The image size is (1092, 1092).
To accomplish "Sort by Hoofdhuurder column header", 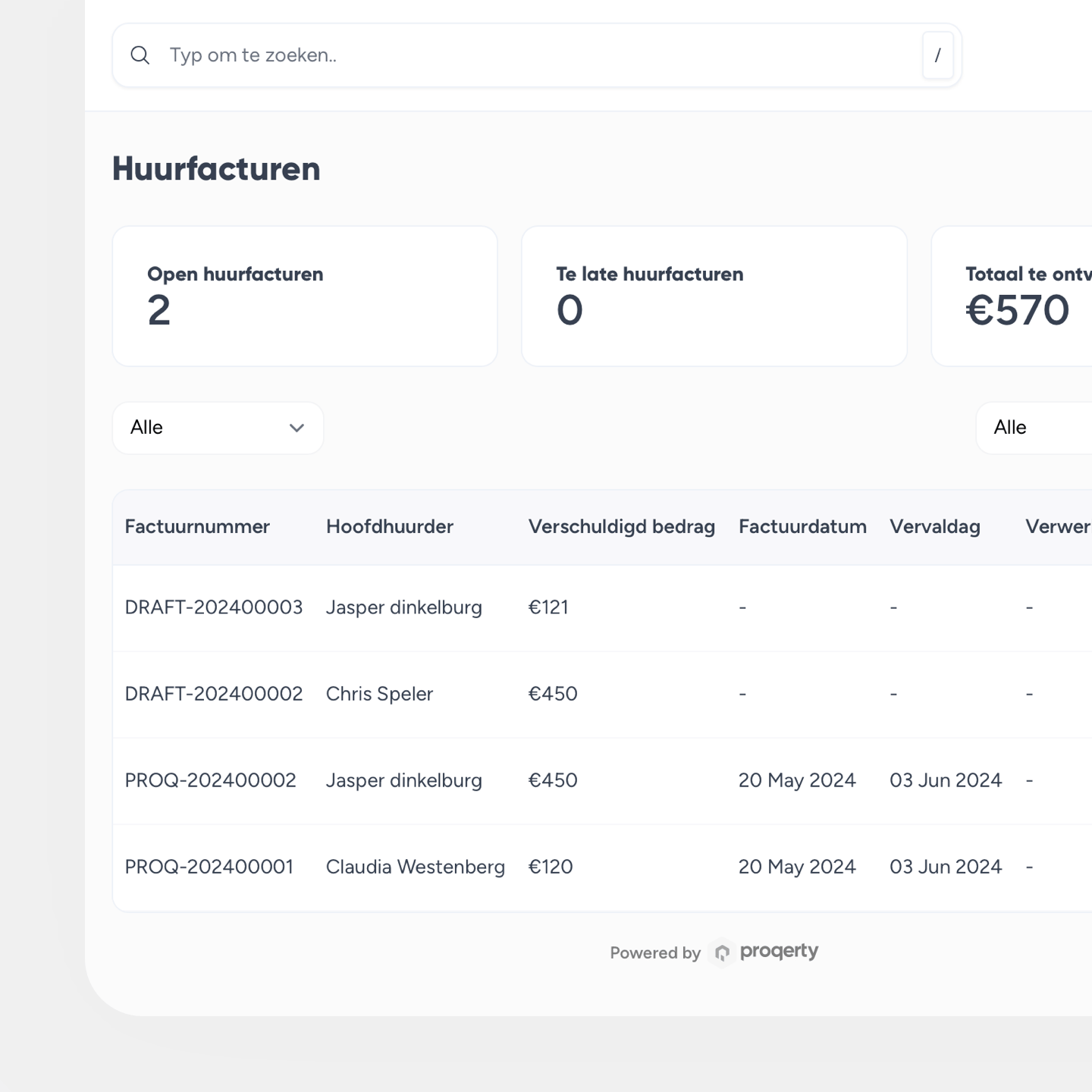I will tap(390, 527).
